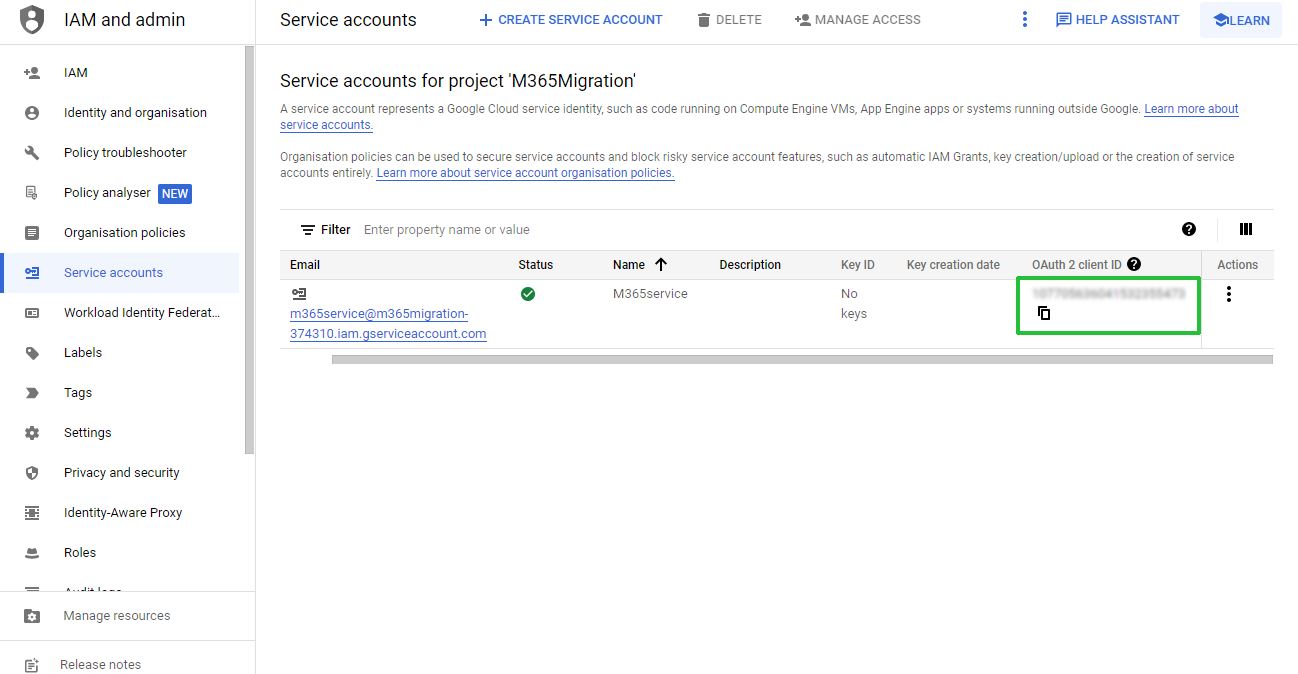Go to Privacy and security
This screenshot has height=674, width=1298.
pos(122,473)
